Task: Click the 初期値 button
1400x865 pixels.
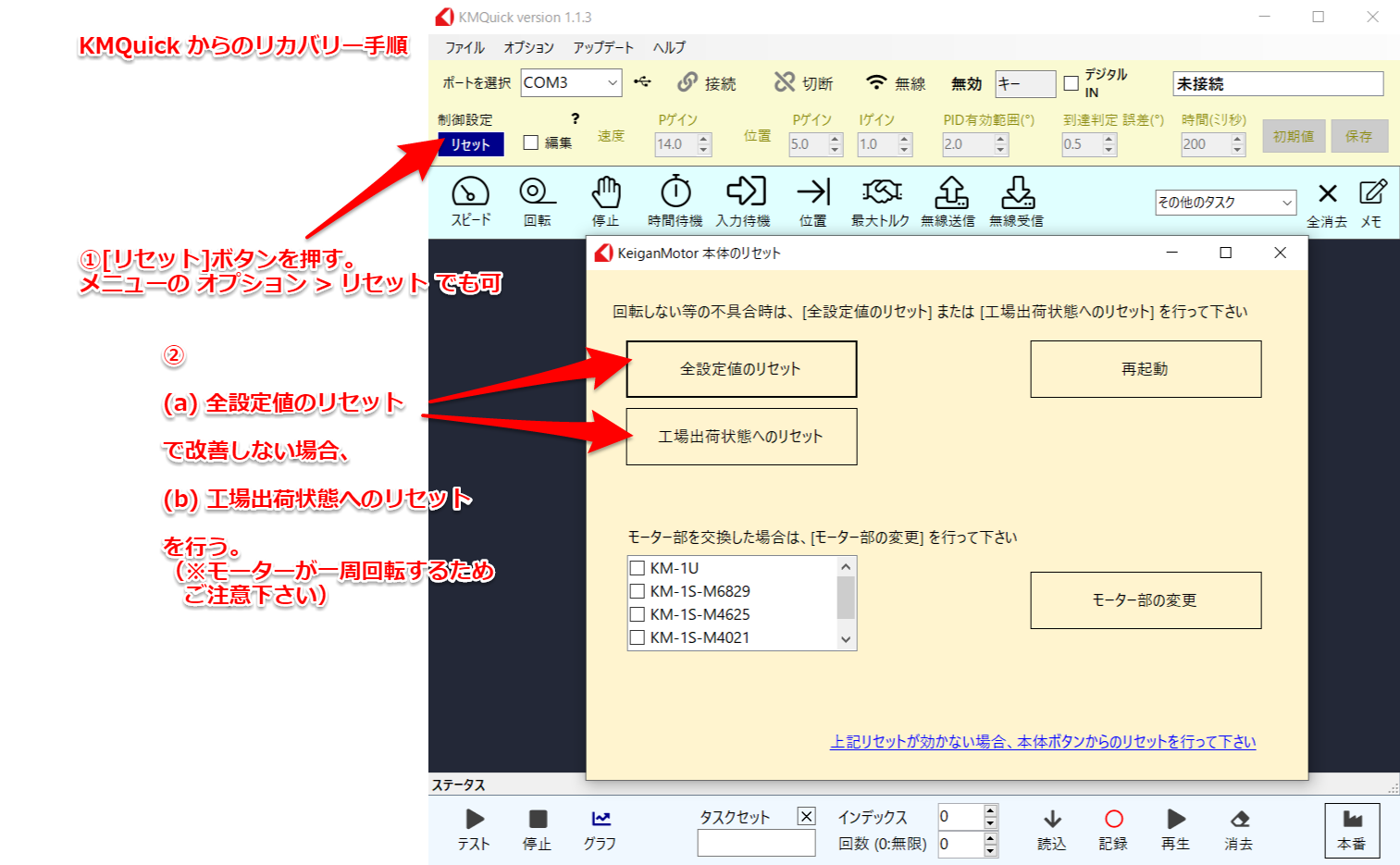Action: point(1294,136)
